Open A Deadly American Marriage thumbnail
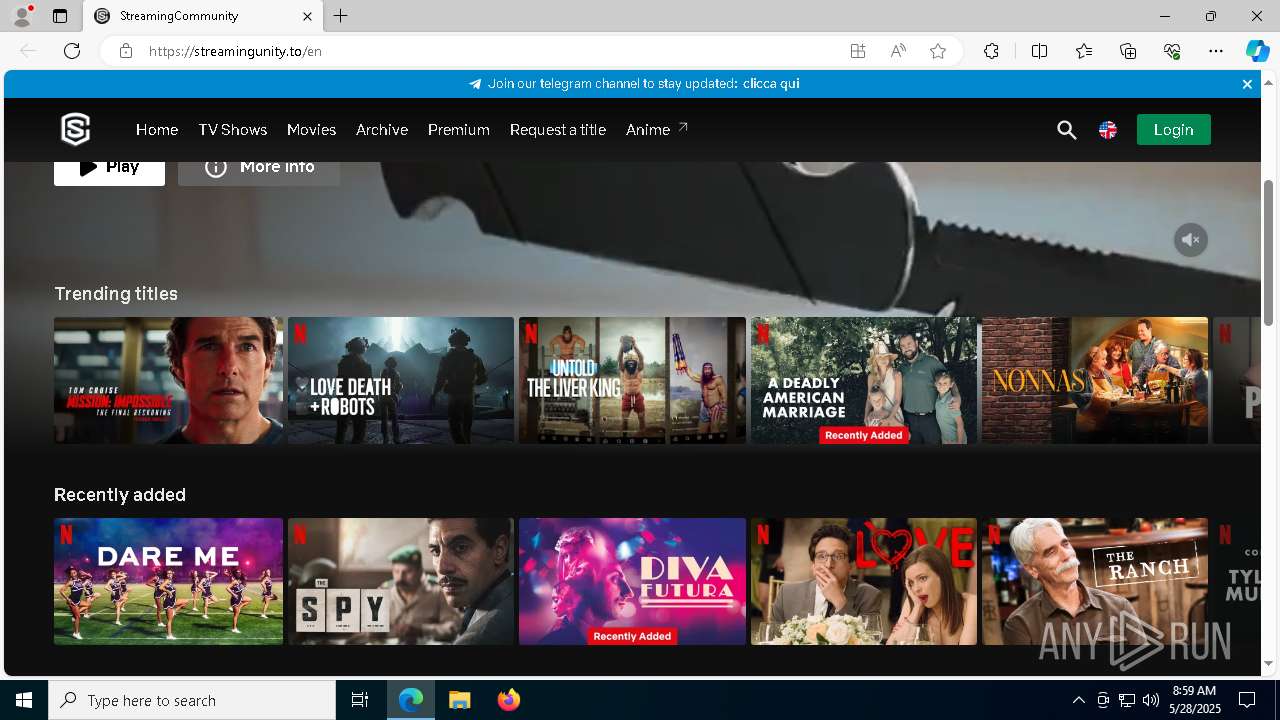This screenshot has height=720, width=1280. point(864,380)
